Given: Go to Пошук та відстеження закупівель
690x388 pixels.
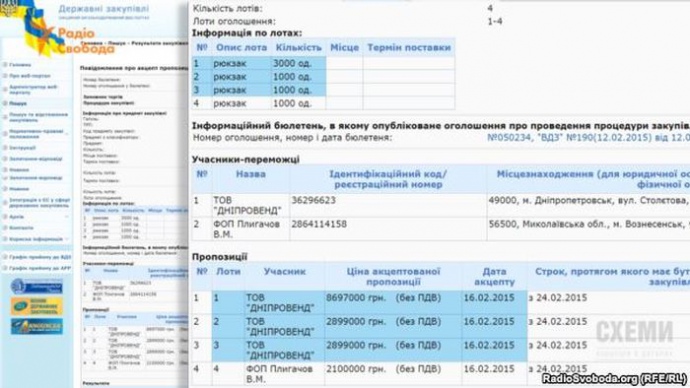Looking at the screenshot, I should click(39, 117).
